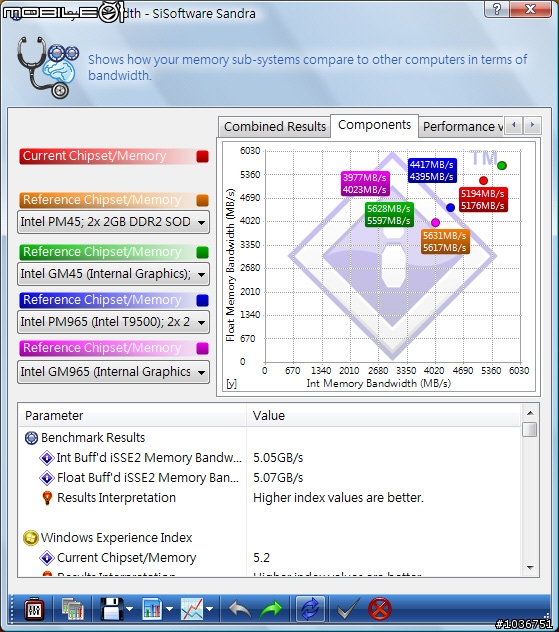Switch to the Combined Results tab
The height and width of the screenshot is (632, 559).
(274, 127)
